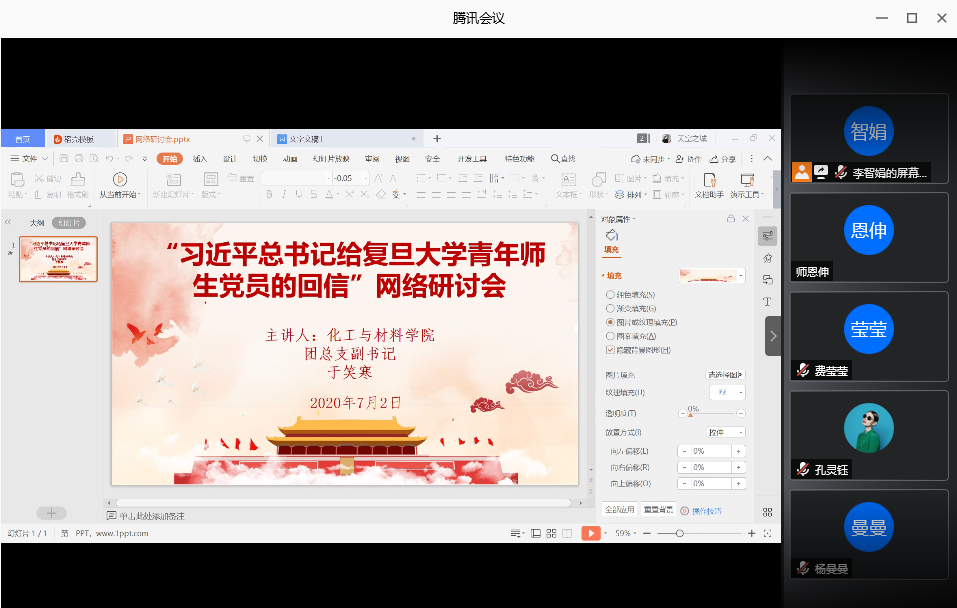Switch to the Insert (插入) ribbon tab
The image size is (957, 608).
click(200, 159)
